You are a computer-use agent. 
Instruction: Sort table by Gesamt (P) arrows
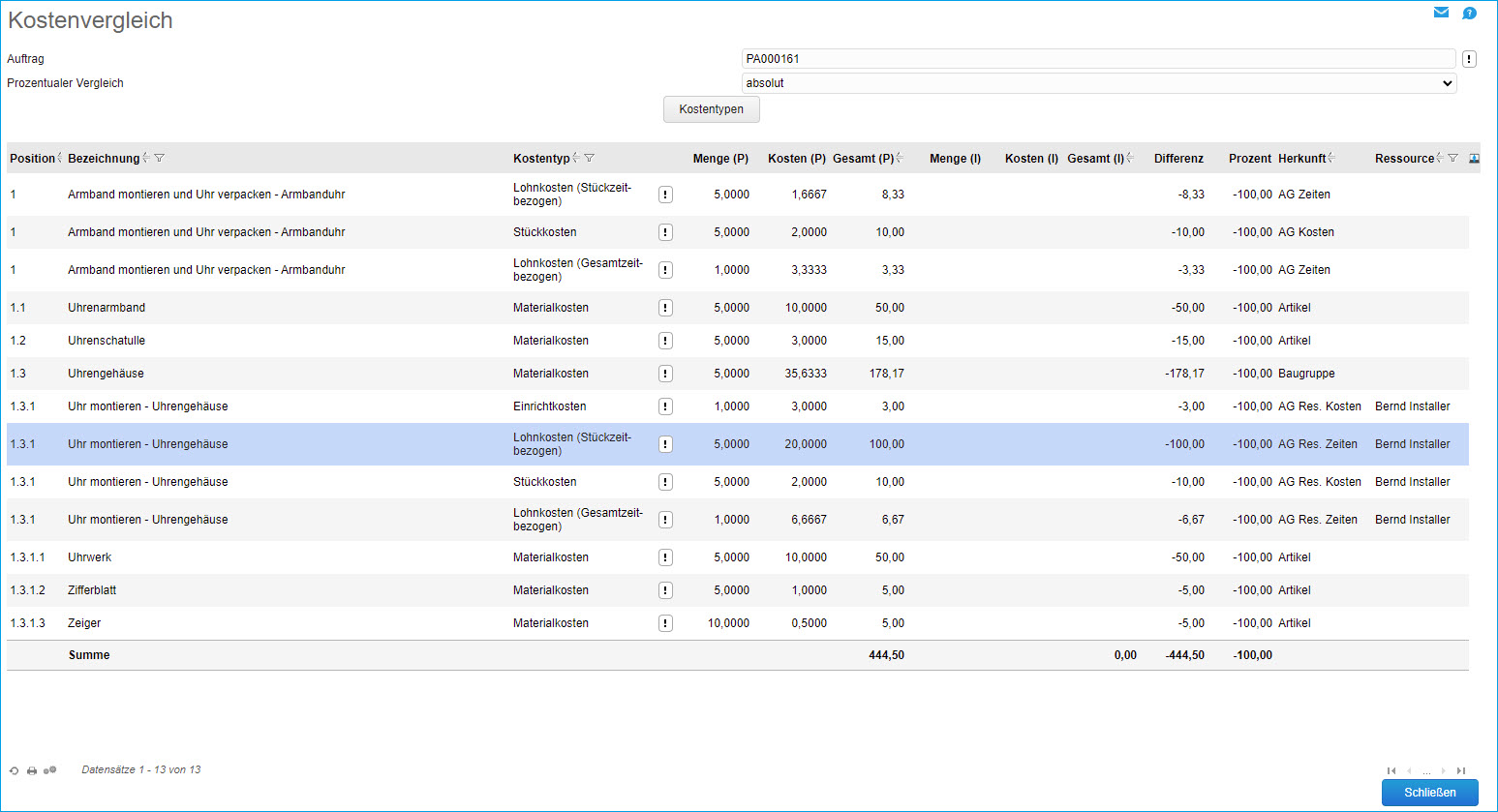[x=900, y=159]
